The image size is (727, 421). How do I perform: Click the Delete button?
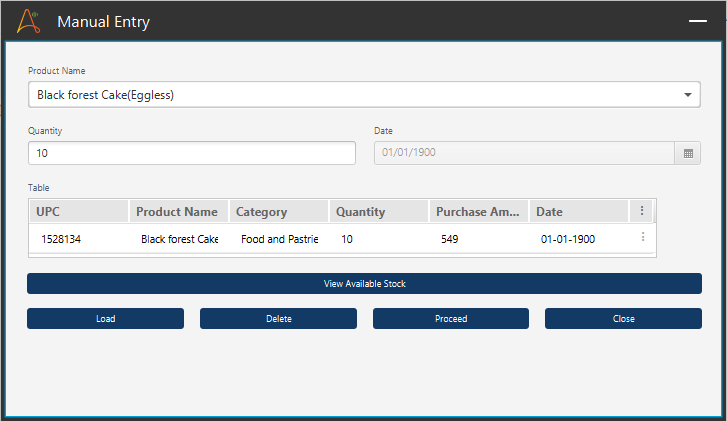pos(278,319)
